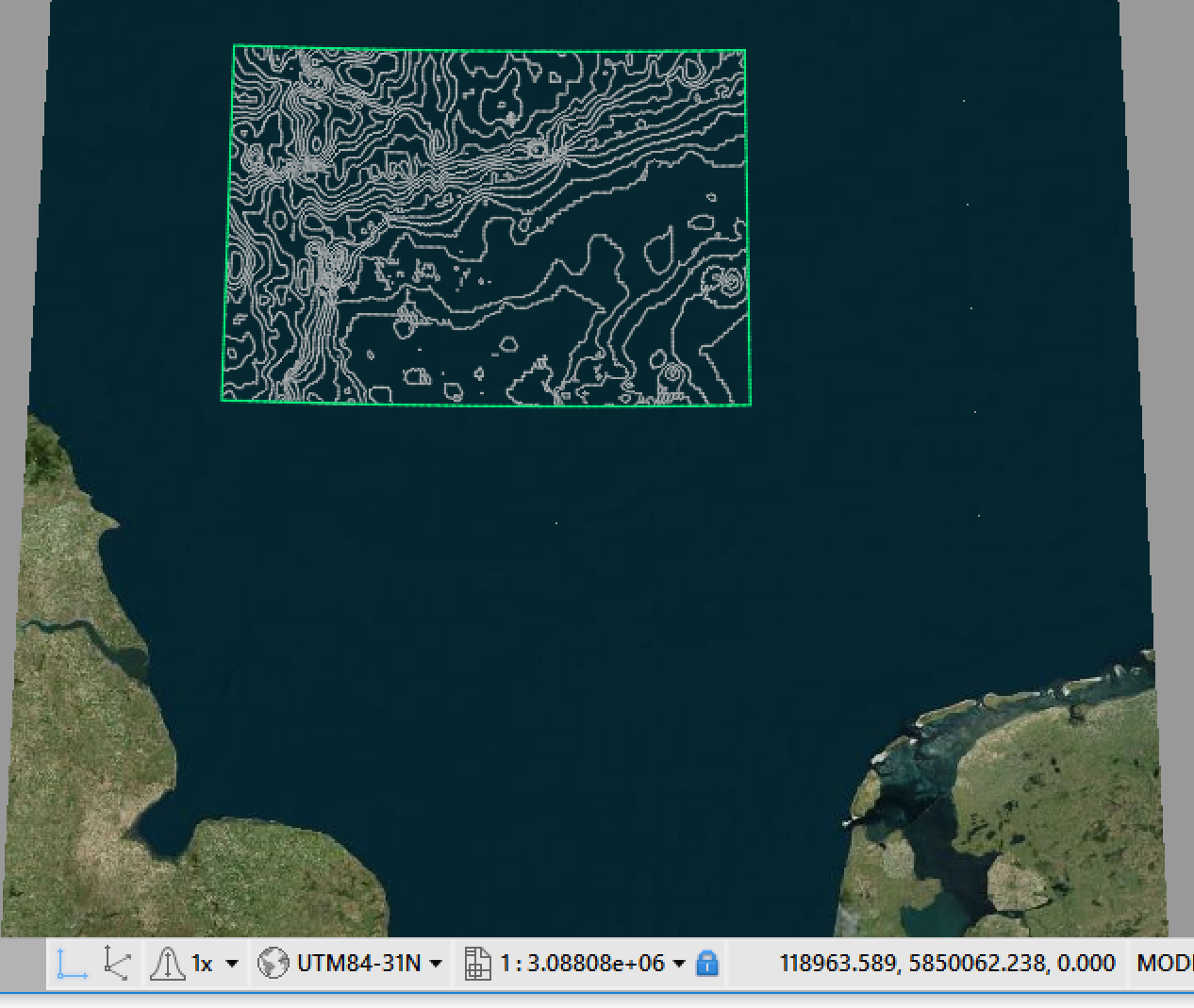The image size is (1194, 1008).
Task: Click the 1:3.08808e+06 scale value
Action: 580,964
